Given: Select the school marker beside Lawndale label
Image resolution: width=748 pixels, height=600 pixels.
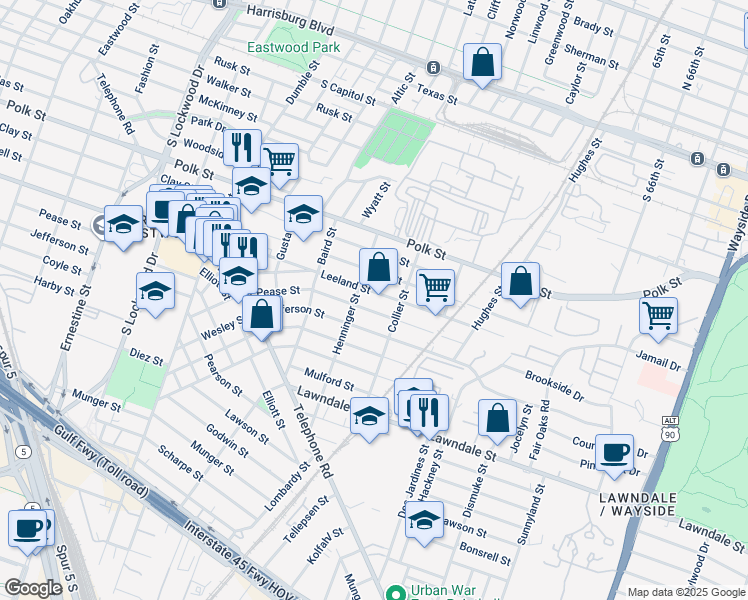Looking at the screenshot, I should 369,415.
